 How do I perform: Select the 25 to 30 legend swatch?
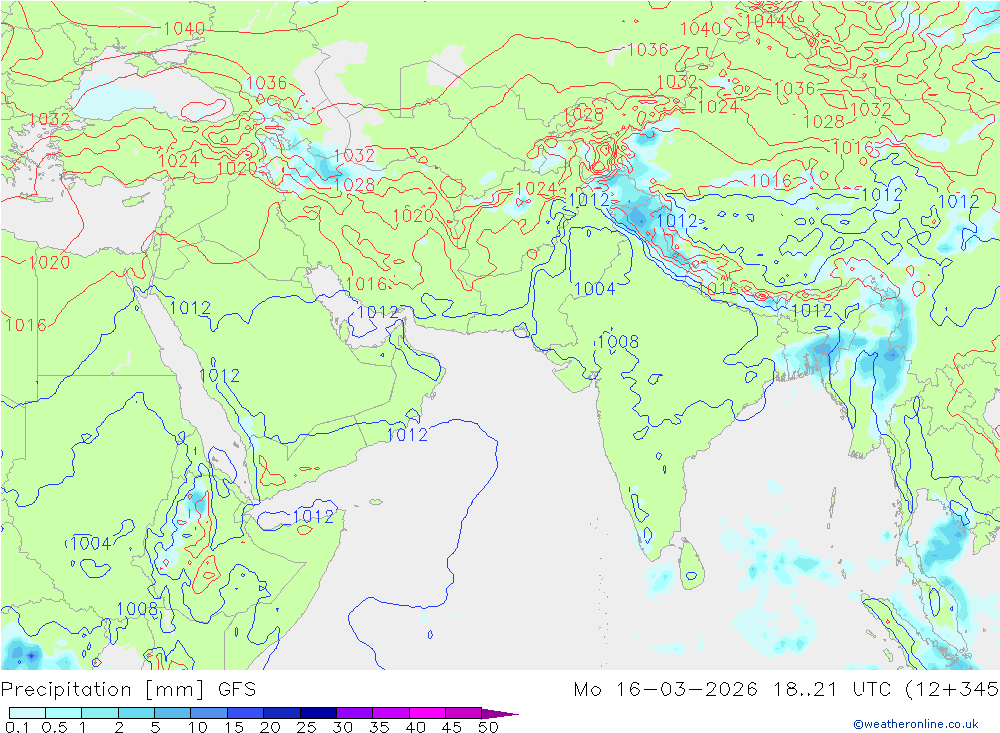click(x=318, y=713)
